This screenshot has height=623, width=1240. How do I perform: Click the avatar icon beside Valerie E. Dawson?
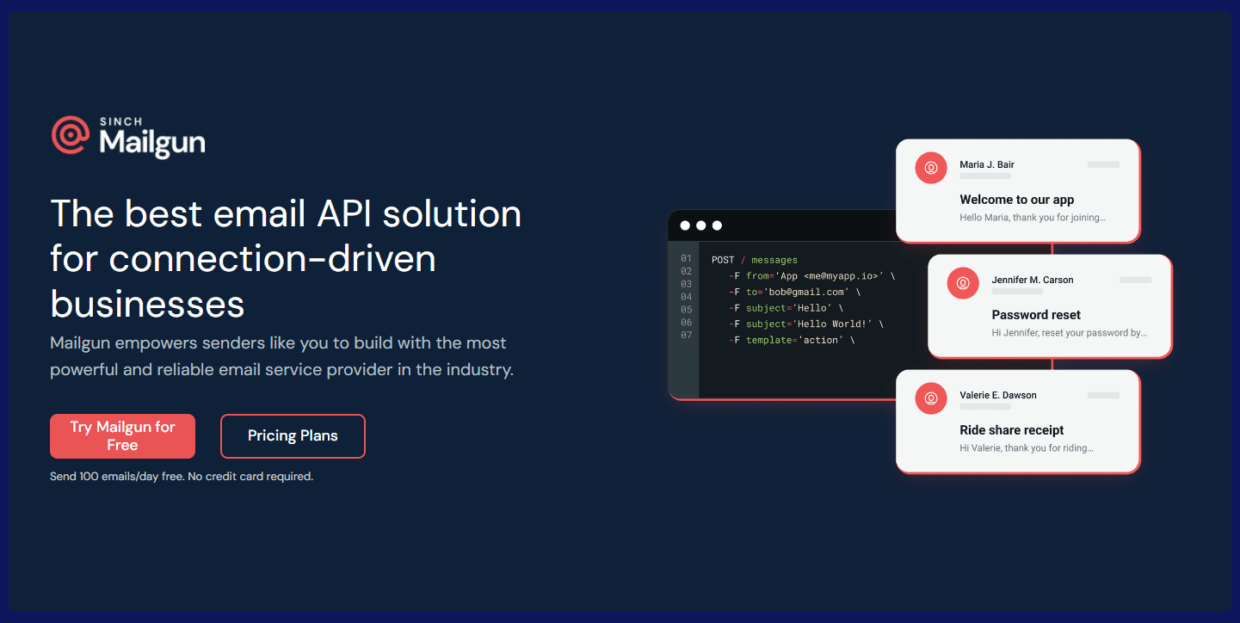pyautogui.click(x=931, y=398)
